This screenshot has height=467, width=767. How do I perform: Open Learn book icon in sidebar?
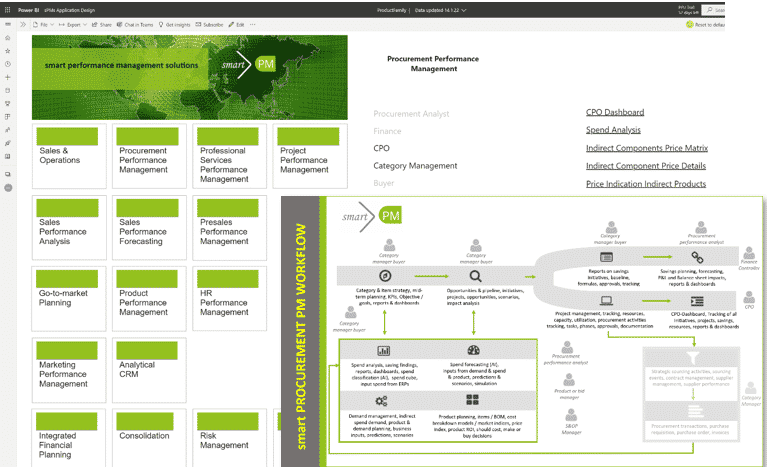pyautogui.click(x=8, y=156)
